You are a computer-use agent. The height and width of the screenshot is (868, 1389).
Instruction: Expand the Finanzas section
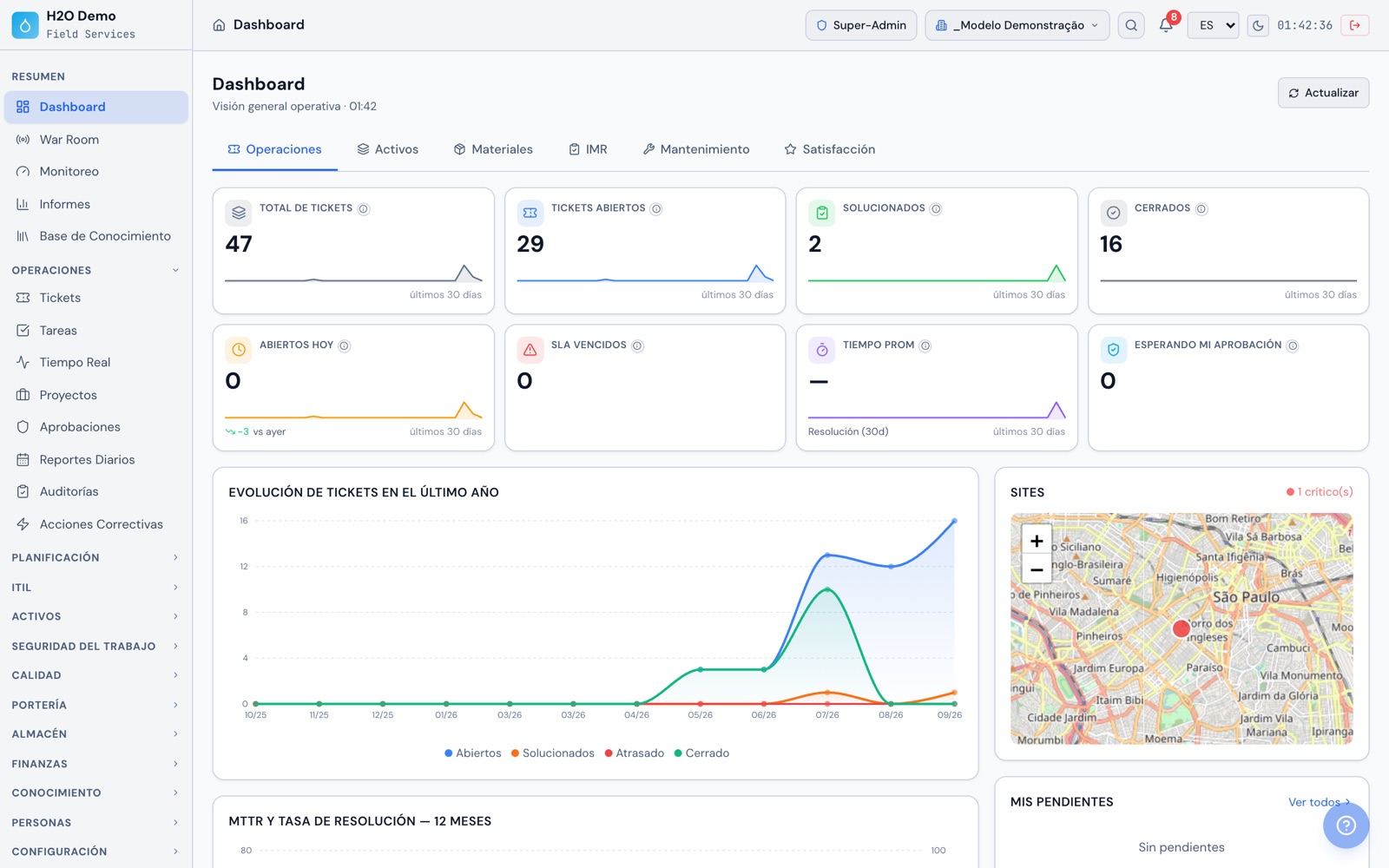96,764
